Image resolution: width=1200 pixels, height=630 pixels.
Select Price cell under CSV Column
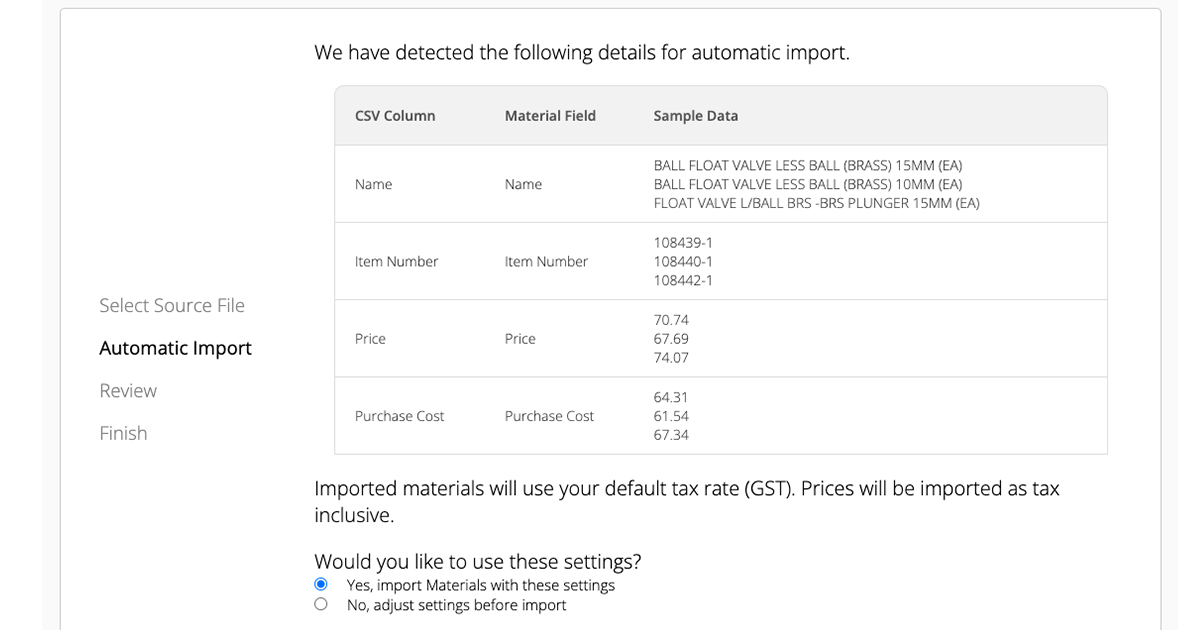click(x=370, y=339)
